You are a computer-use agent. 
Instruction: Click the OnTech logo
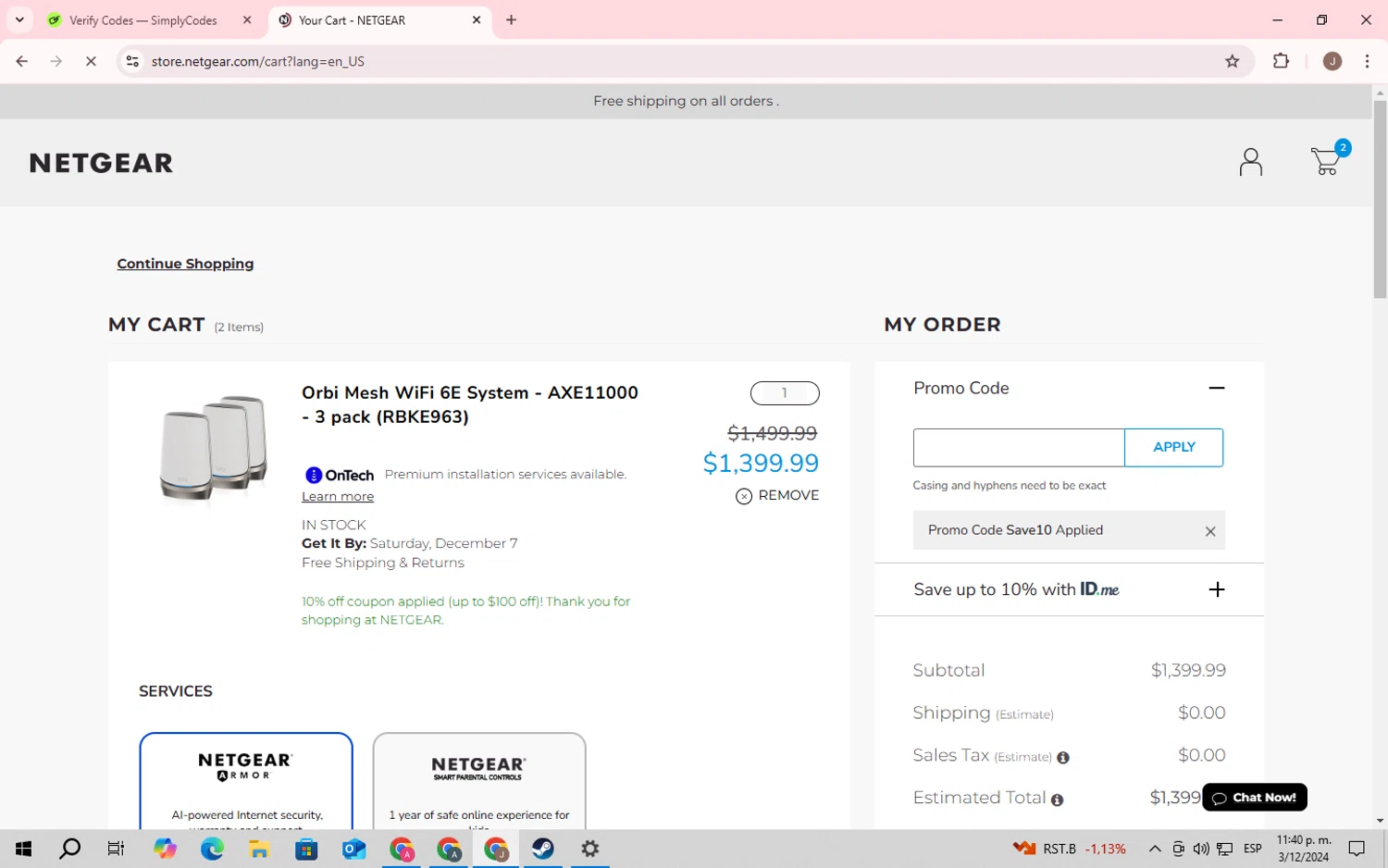coord(340,475)
